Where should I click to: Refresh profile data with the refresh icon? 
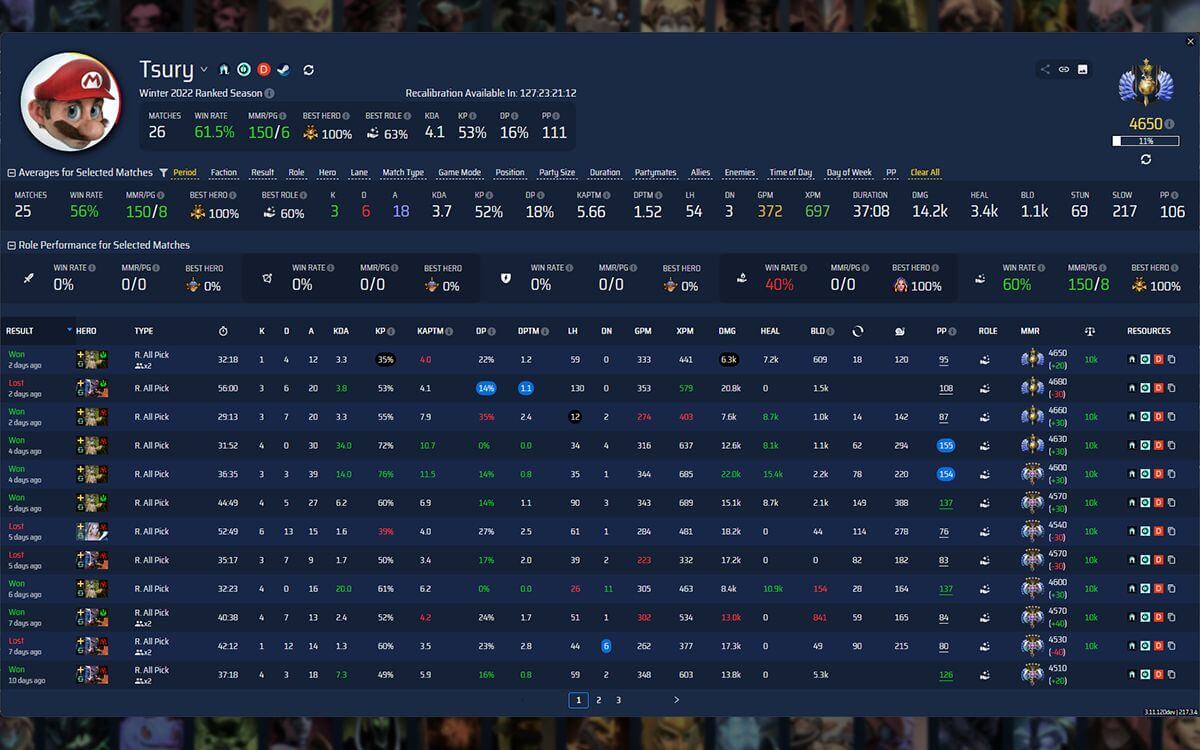point(308,69)
